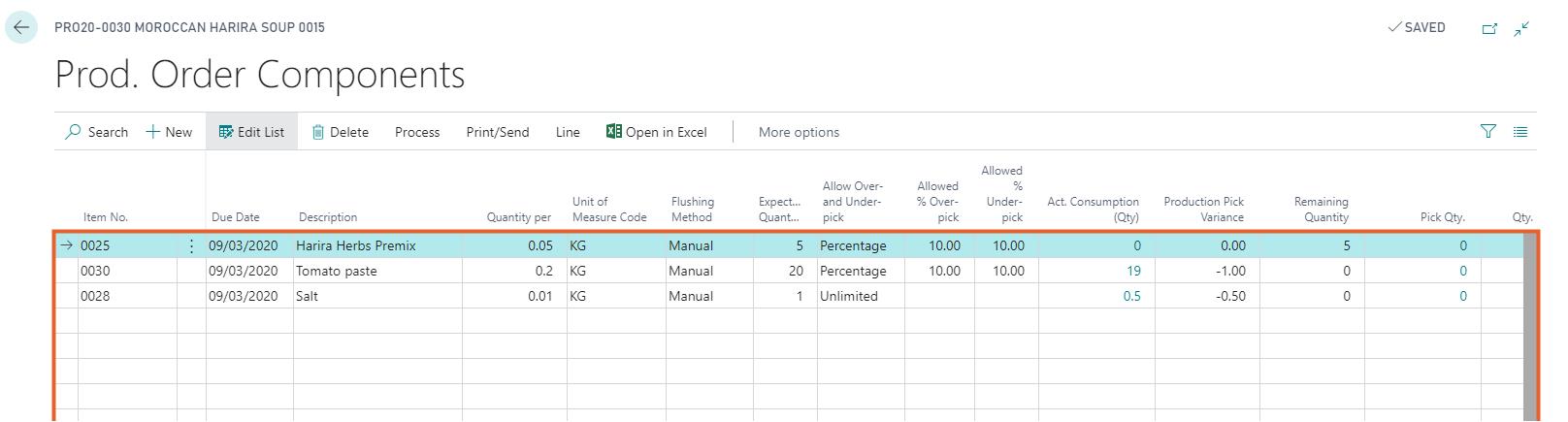Open the Process menu
The width and height of the screenshot is (1568, 422).
point(417,132)
